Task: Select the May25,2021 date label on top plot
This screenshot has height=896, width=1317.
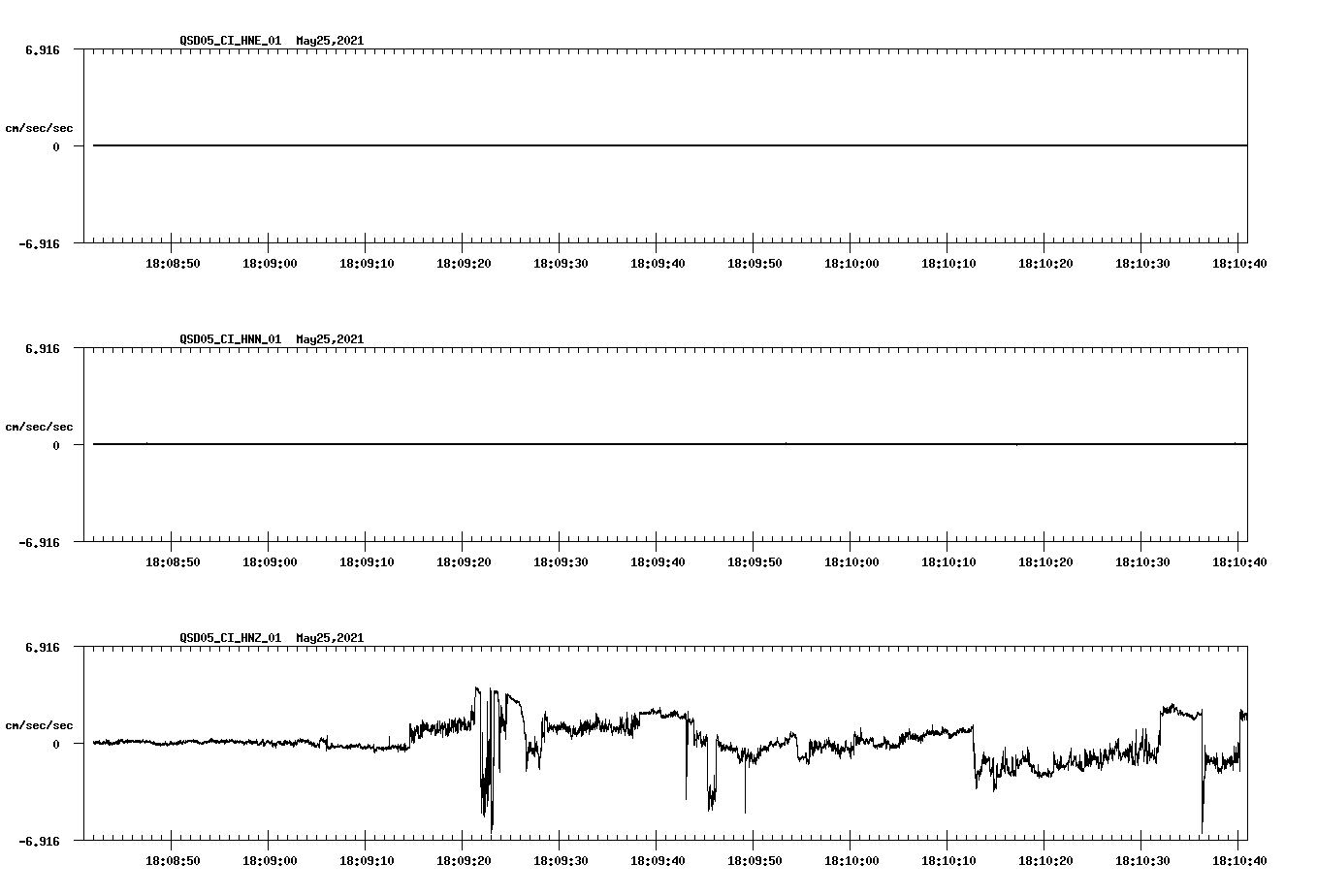Action: pyautogui.click(x=329, y=41)
